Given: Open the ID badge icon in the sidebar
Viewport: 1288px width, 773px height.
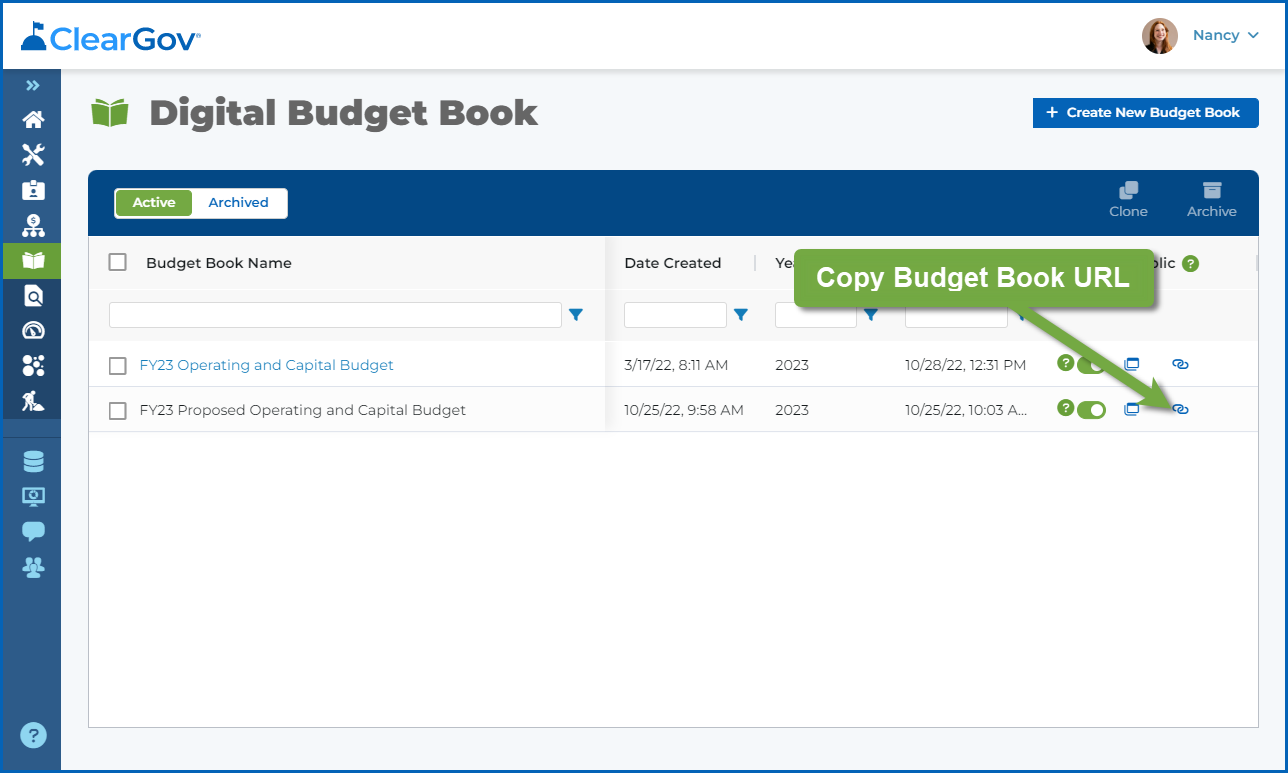Looking at the screenshot, I should point(33,190).
